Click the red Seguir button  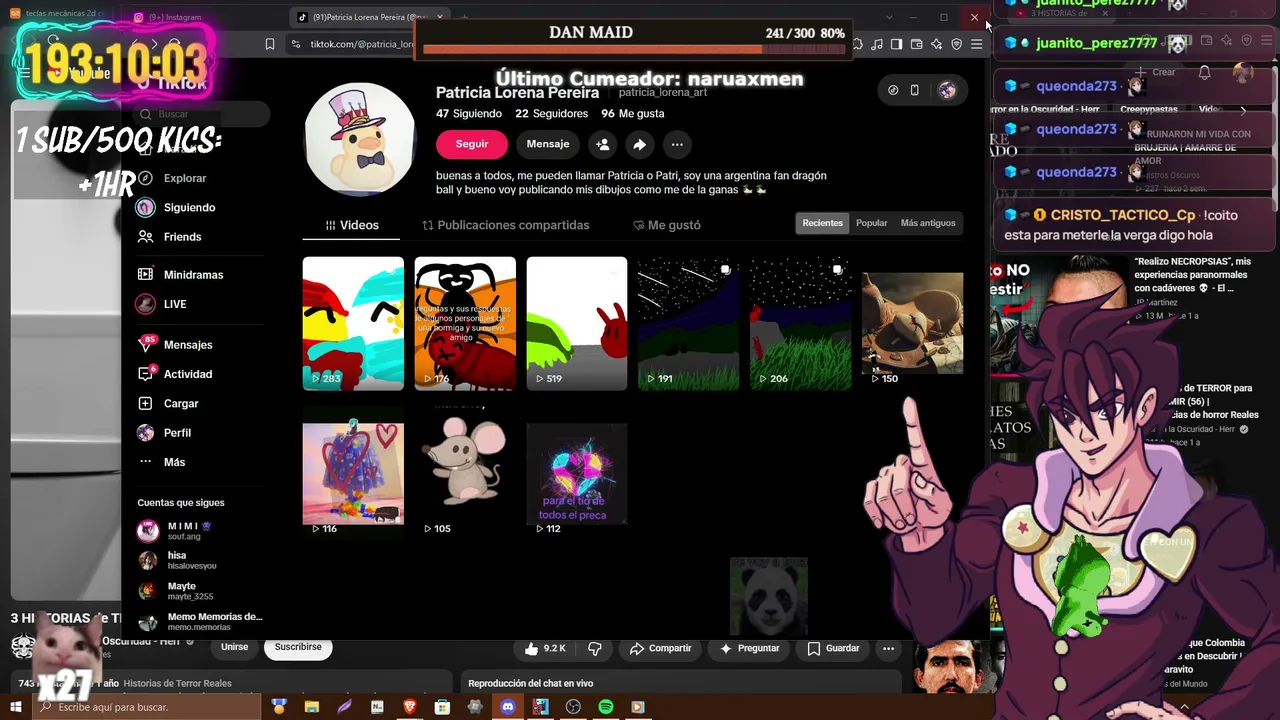coord(472,144)
